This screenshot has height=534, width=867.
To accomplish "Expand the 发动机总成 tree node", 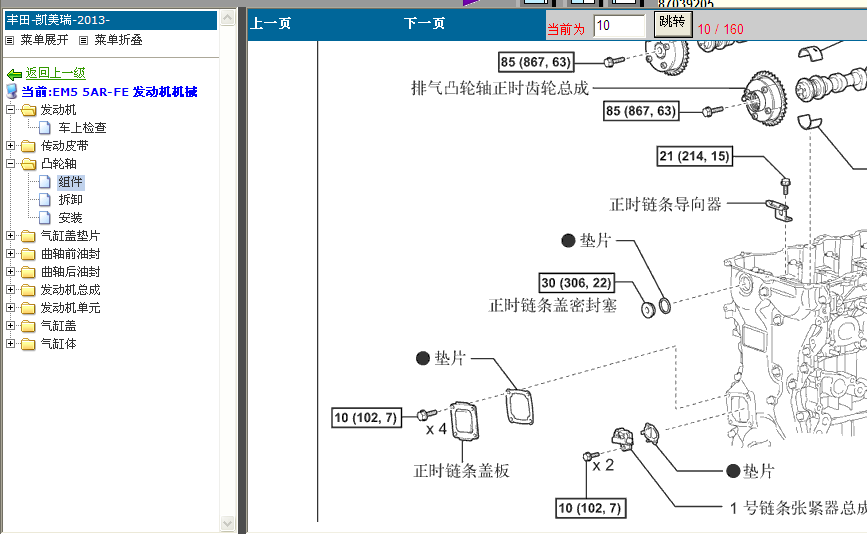I will click(10, 290).
